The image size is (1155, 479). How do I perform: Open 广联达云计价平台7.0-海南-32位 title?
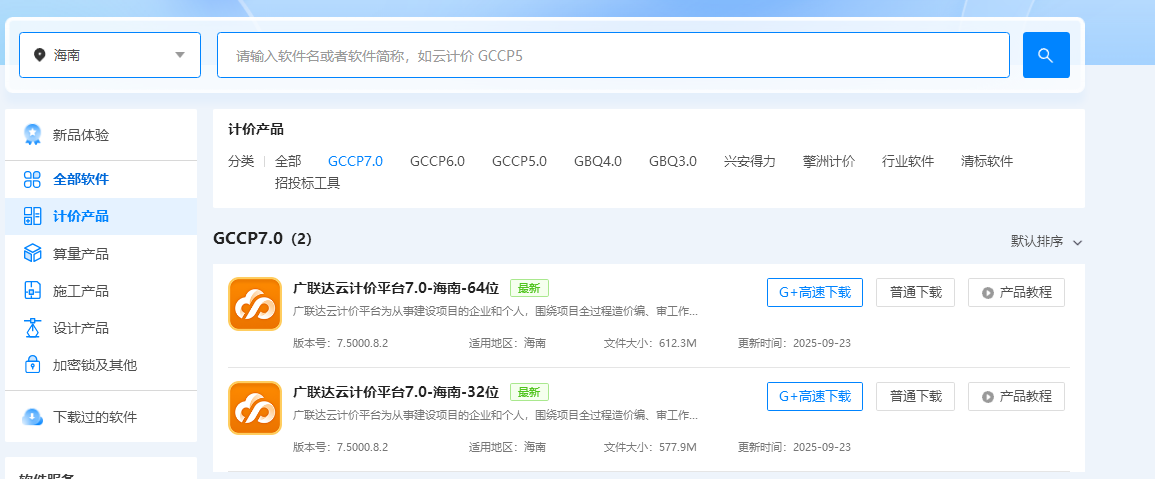396,392
